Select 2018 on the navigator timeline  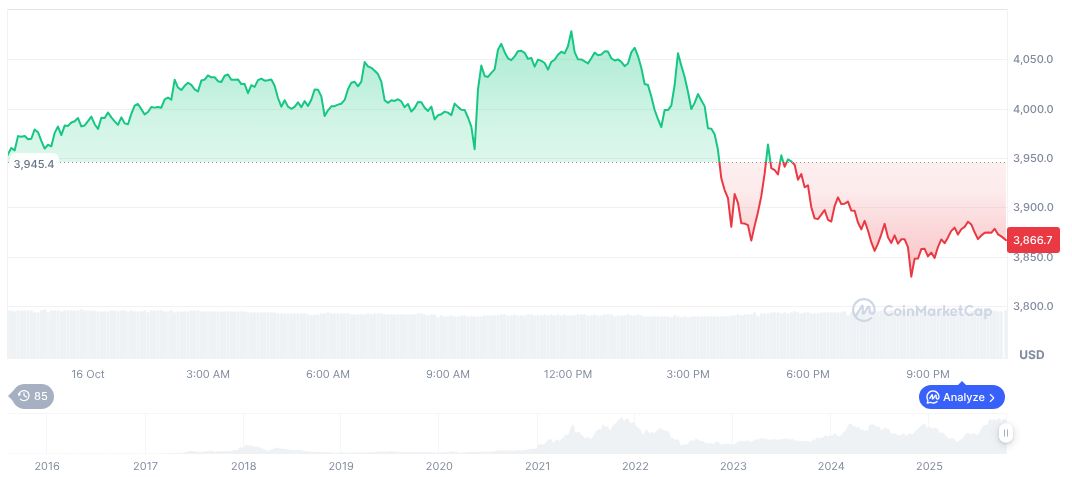tap(243, 466)
